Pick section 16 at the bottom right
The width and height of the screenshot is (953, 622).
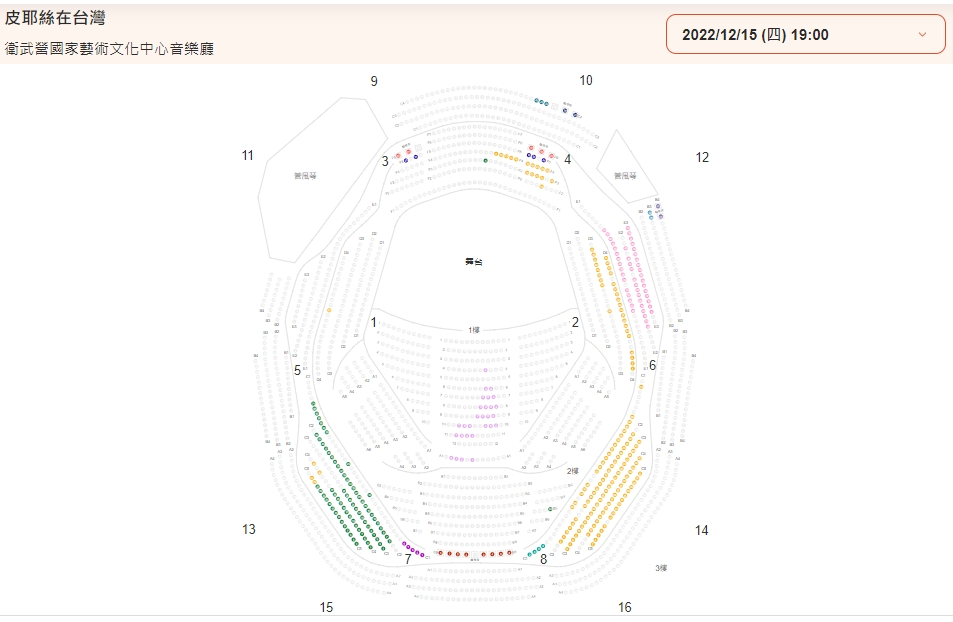[x=625, y=607]
